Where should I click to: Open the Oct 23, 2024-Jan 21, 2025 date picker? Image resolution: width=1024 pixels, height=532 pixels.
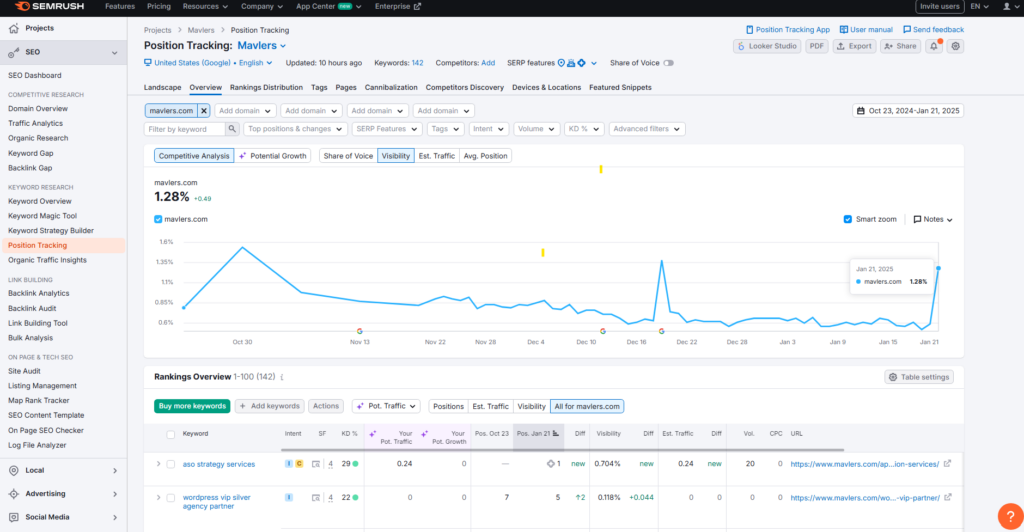(908, 111)
